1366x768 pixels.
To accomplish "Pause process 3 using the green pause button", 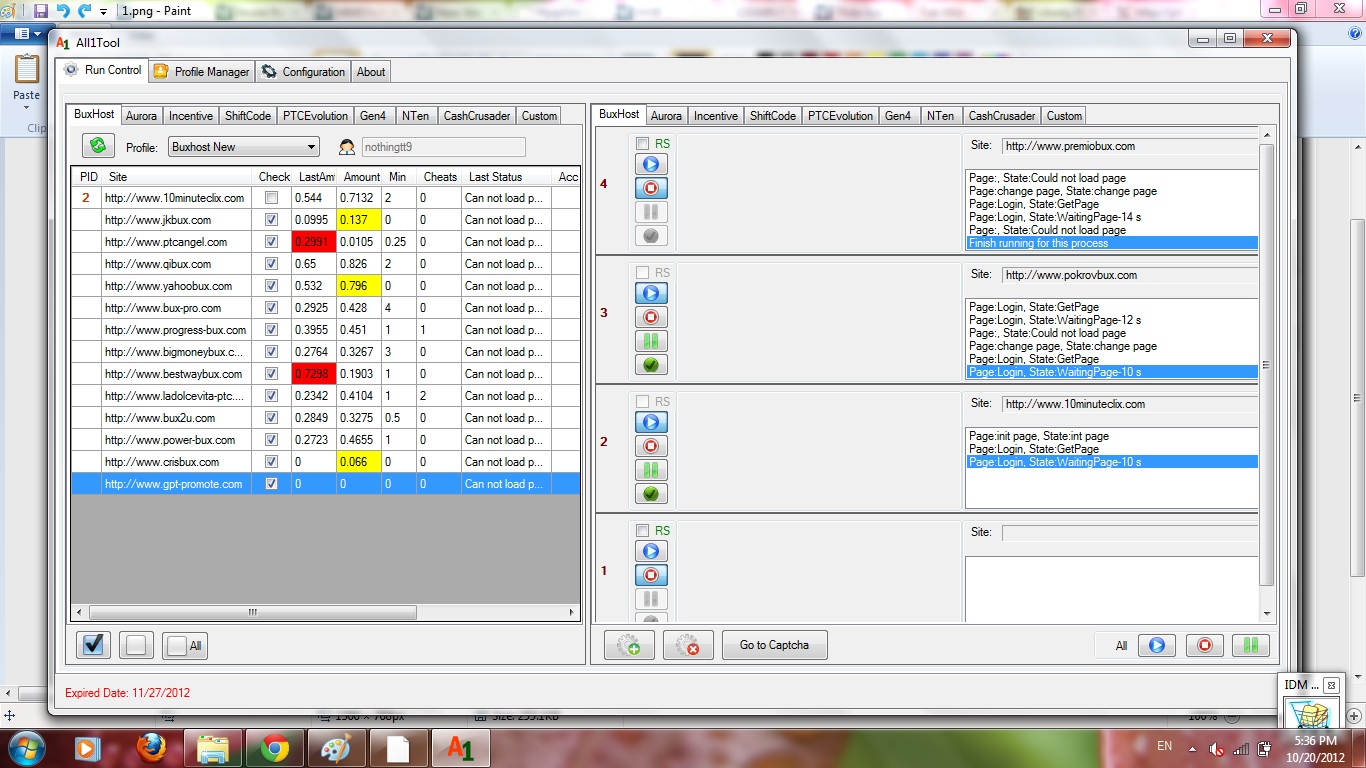I will [651, 341].
